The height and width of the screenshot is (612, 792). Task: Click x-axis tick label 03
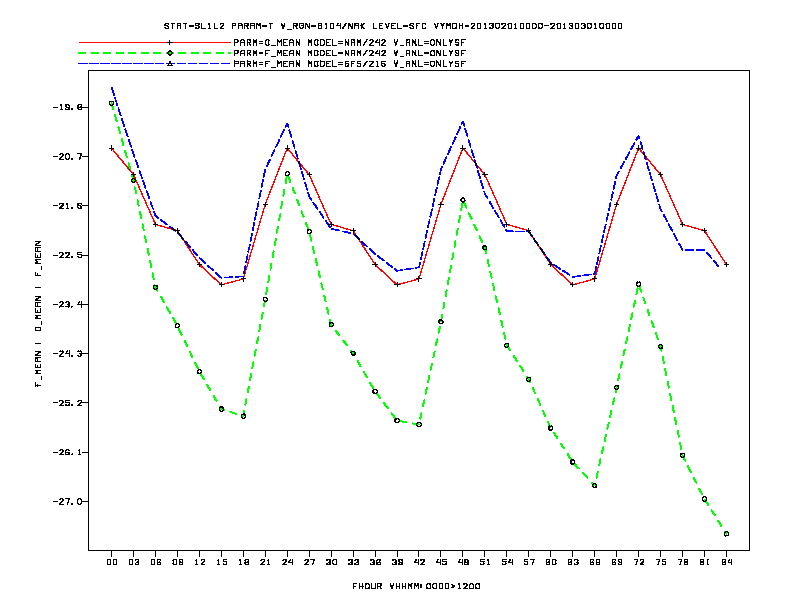click(133, 562)
